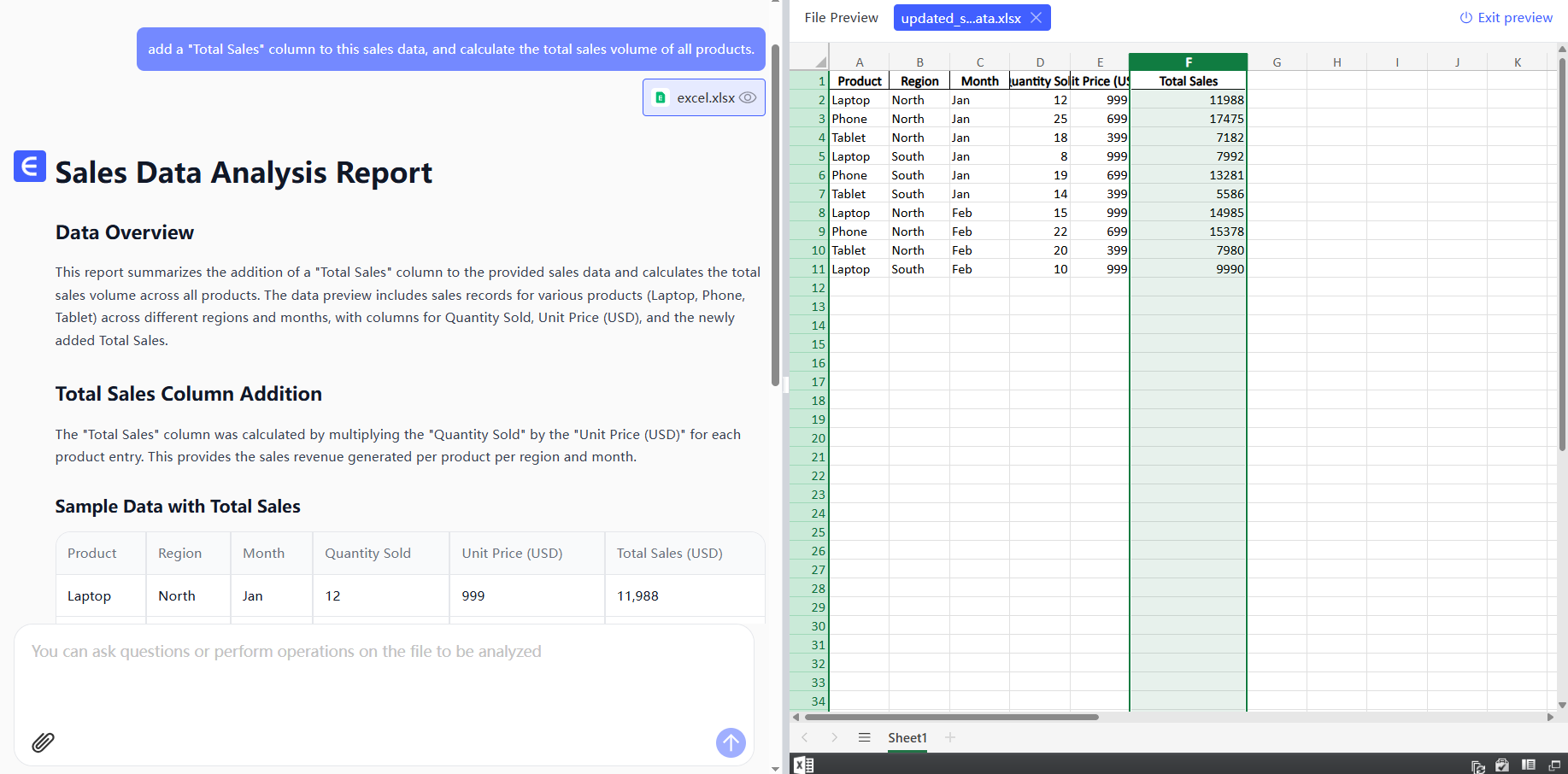Add a new sheet with plus icon

[x=950, y=737]
